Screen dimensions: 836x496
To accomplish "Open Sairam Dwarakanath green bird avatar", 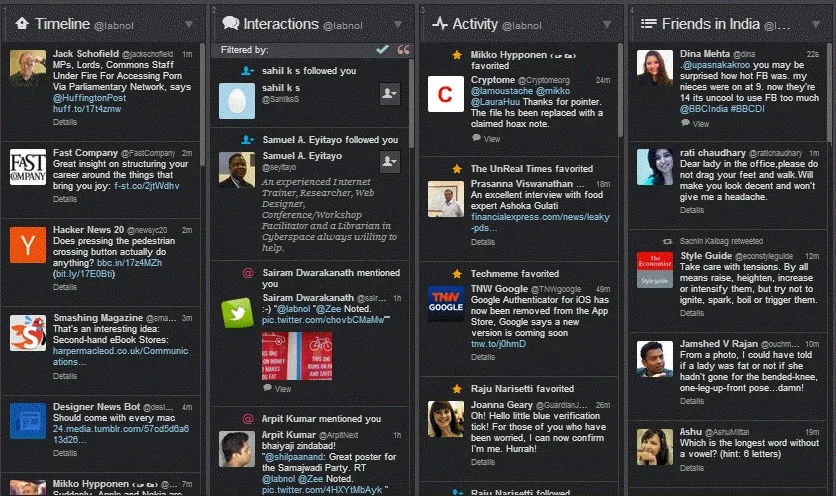I will [237, 312].
